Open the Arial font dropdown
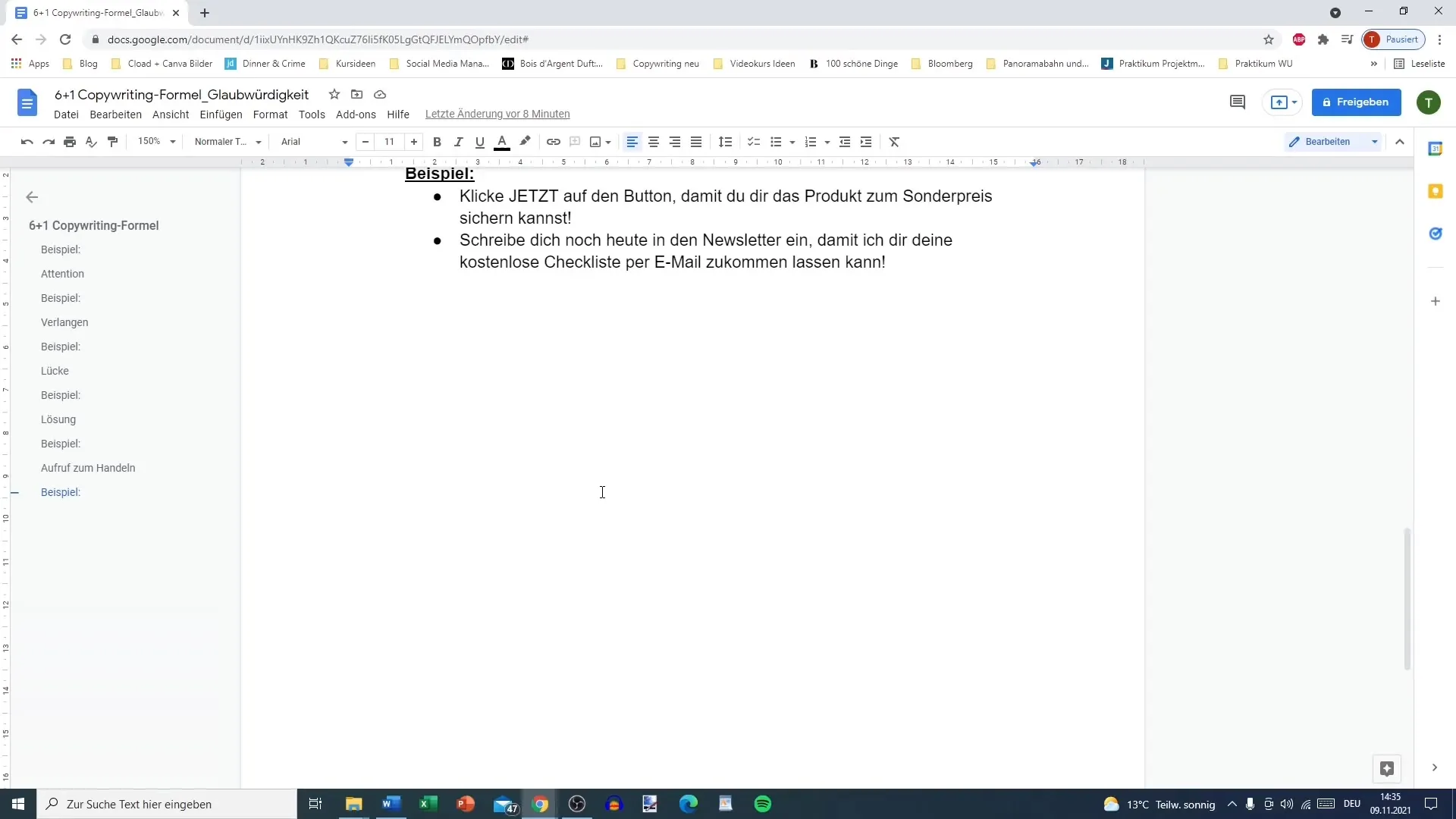 [x=314, y=142]
